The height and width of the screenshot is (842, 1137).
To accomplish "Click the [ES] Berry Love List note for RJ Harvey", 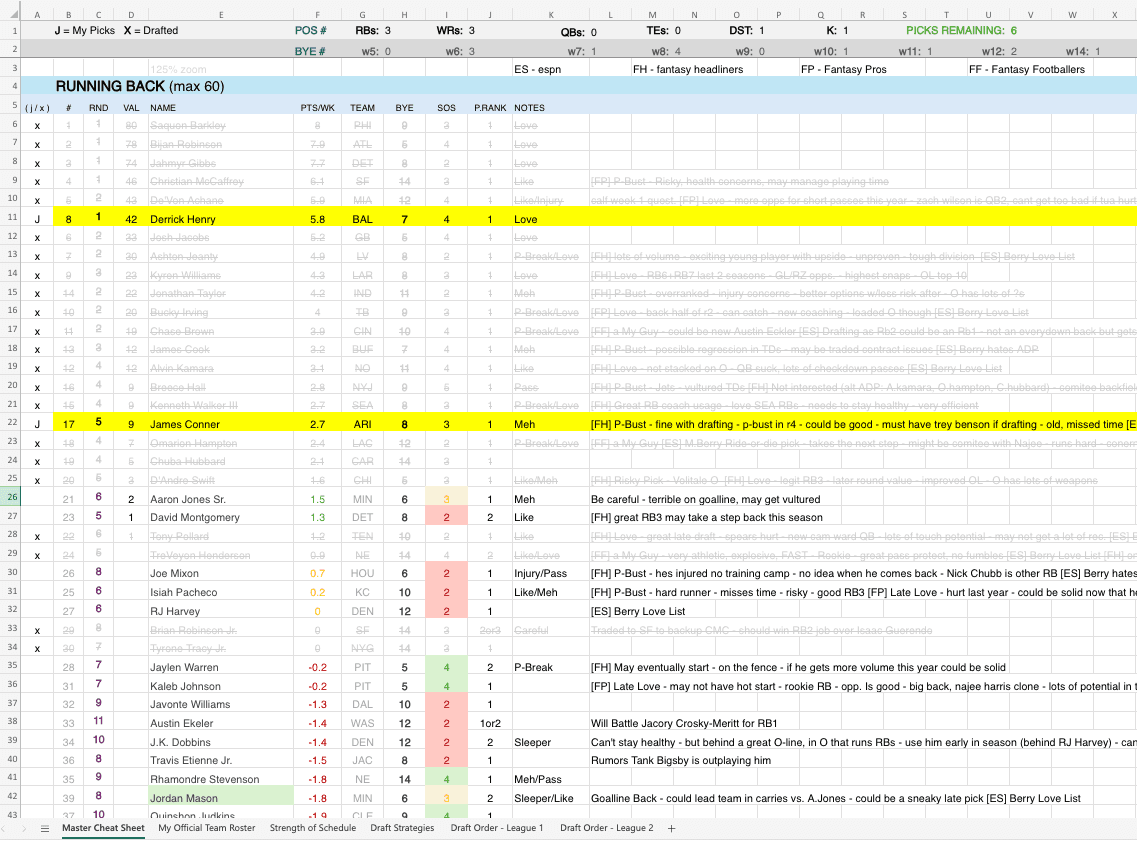I will point(638,611).
